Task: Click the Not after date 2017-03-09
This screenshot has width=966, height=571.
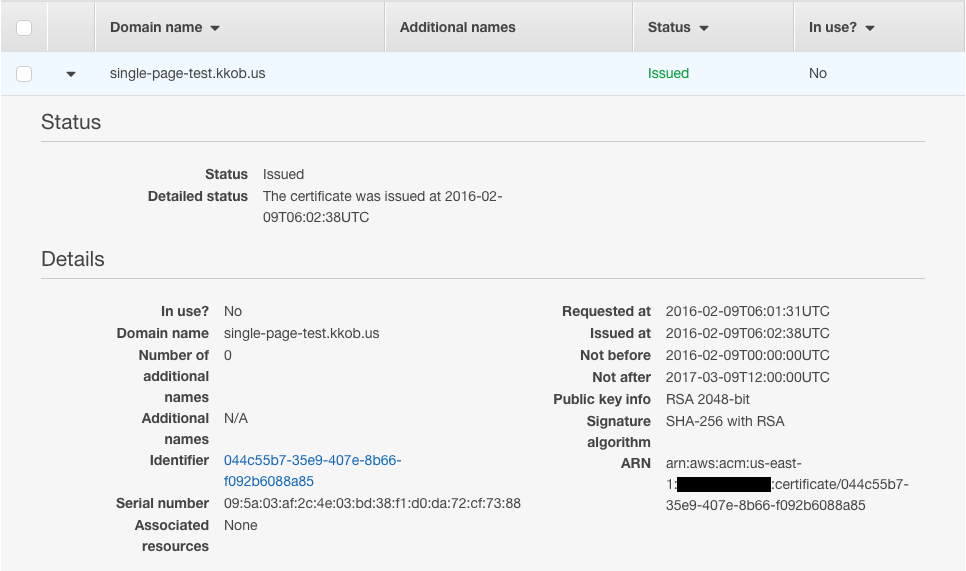Action: coord(747,377)
